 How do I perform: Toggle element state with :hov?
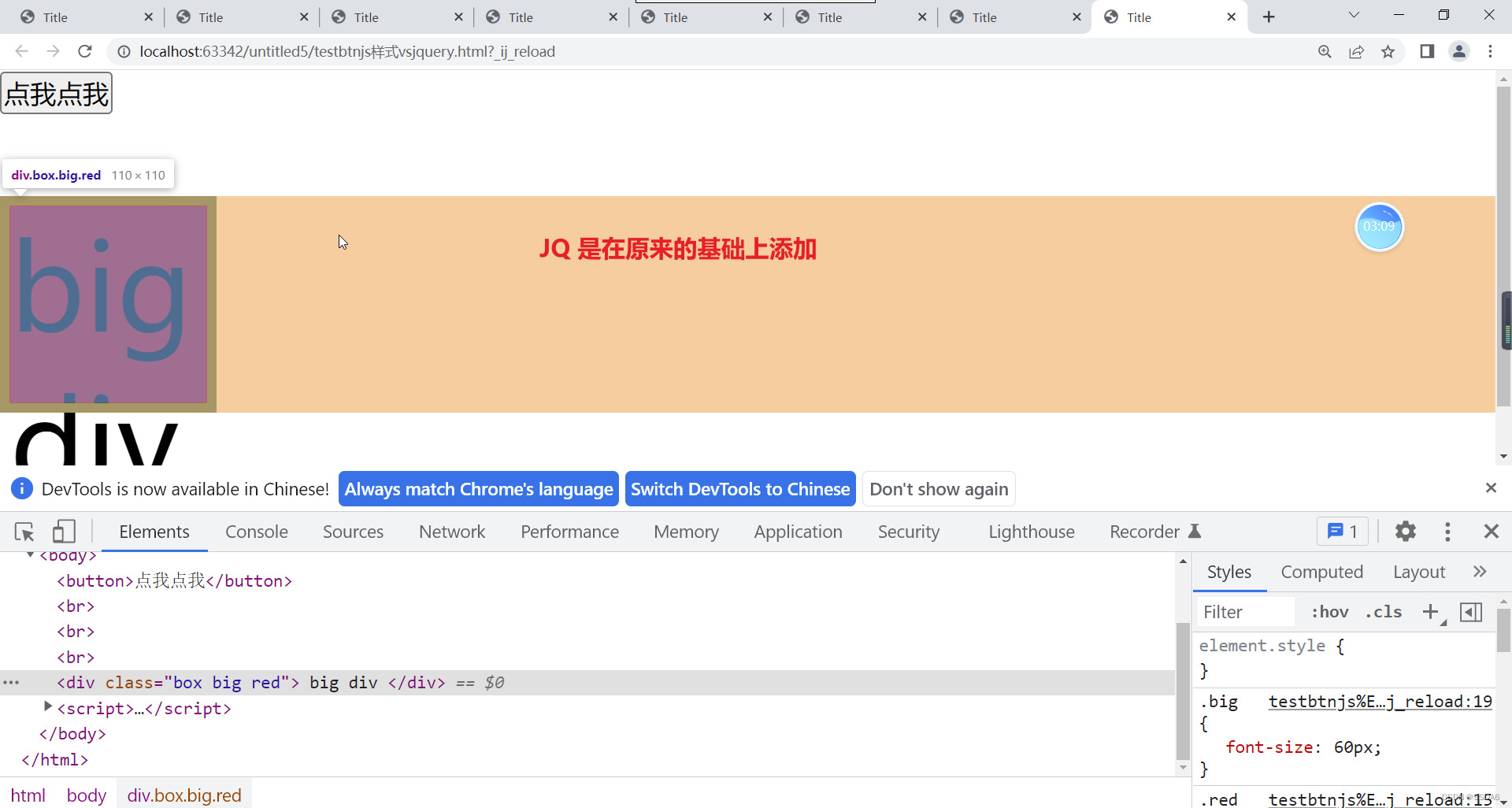(1329, 612)
